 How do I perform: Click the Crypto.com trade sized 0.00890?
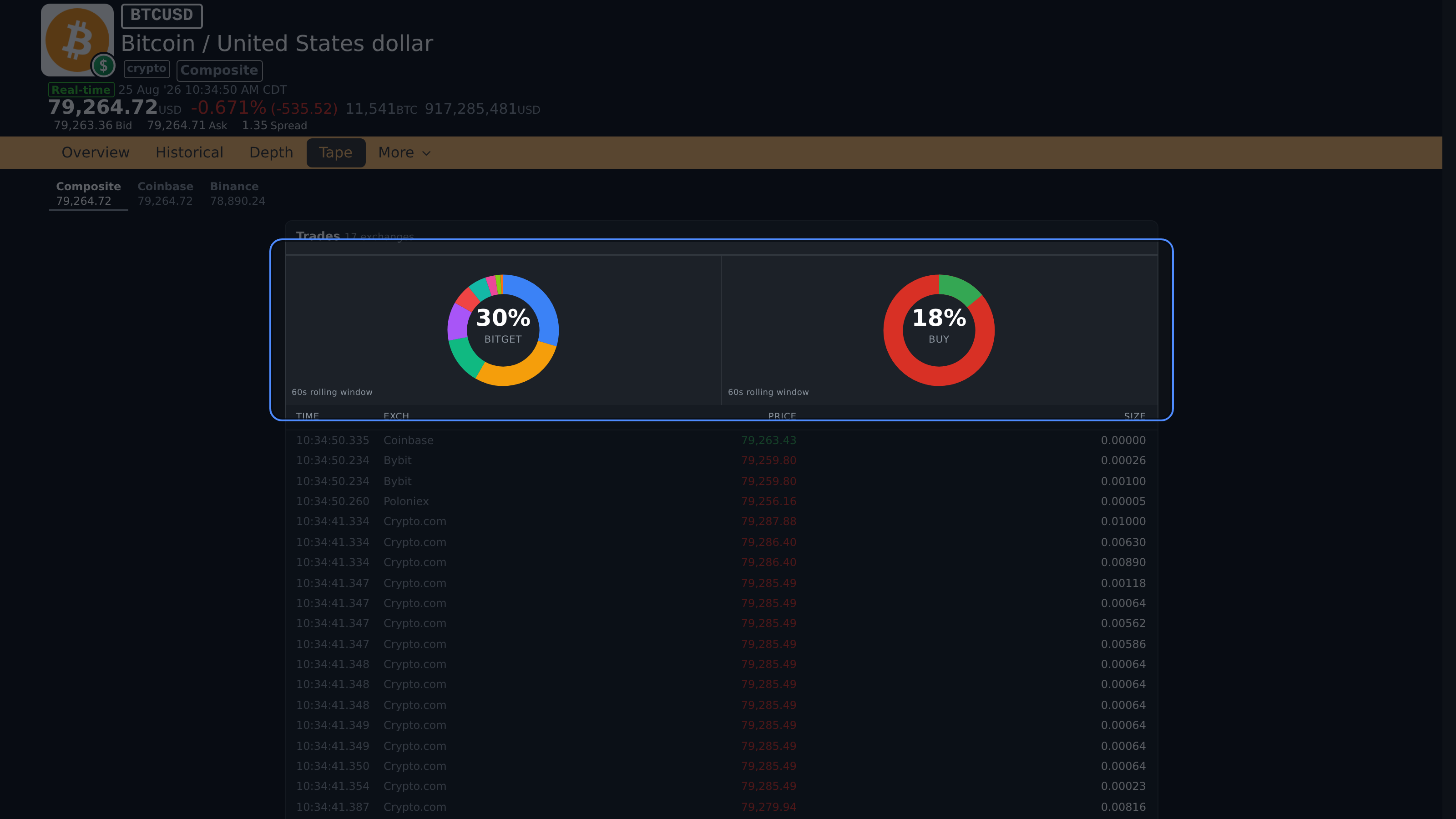(721, 562)
